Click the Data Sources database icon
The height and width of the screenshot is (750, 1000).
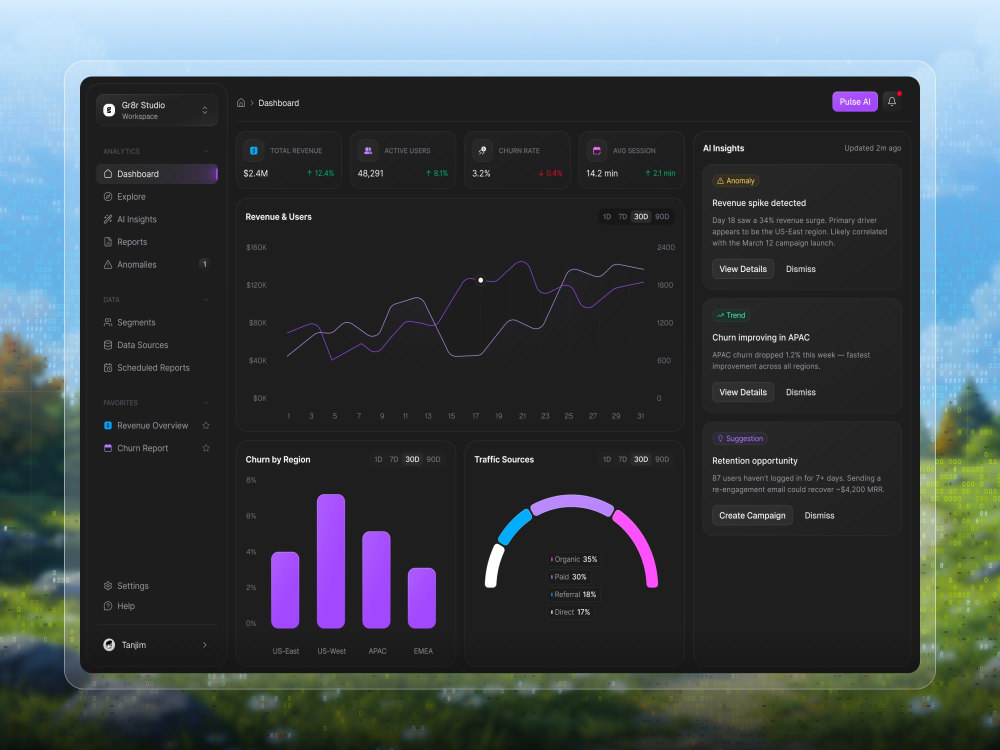(x=108, y=344)
